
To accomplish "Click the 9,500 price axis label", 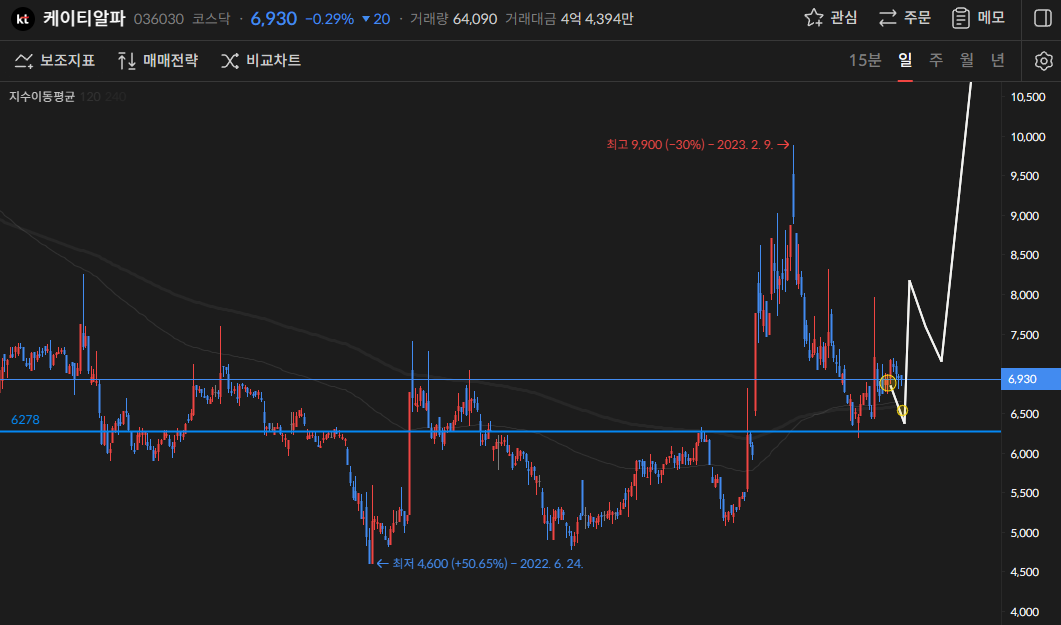I will (1024, 177).
